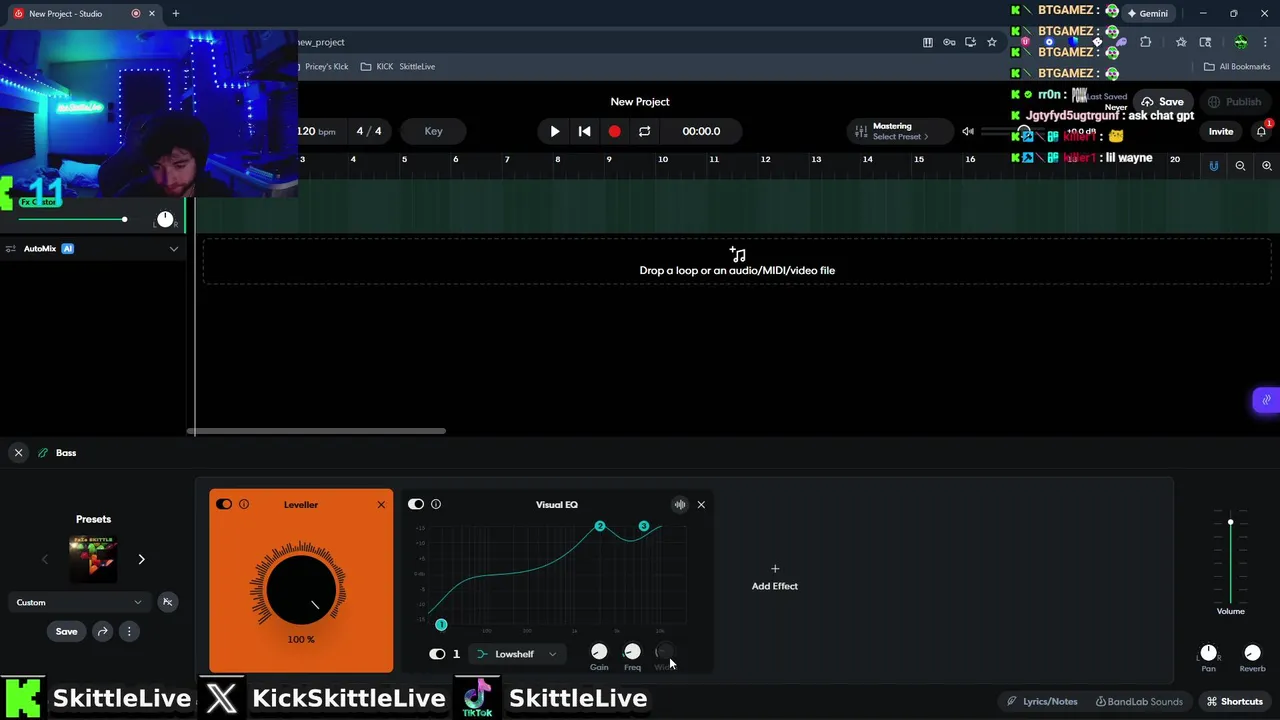Open BandLab Sounds panel
Screen dimensions: 1280x720
(1139, 701)
